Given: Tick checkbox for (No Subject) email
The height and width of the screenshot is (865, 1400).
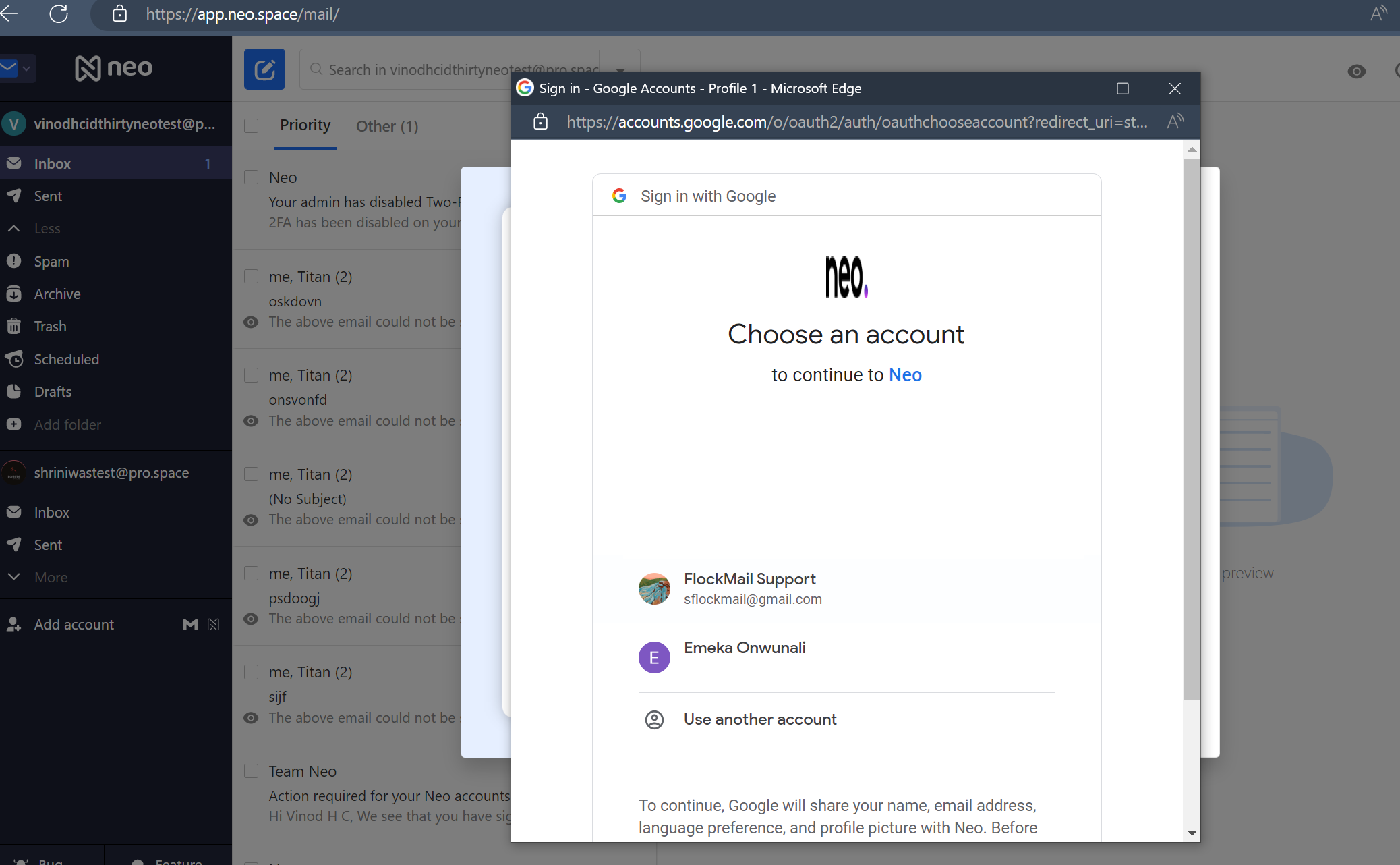Looking at the screenshot, I should coord(252,474).
